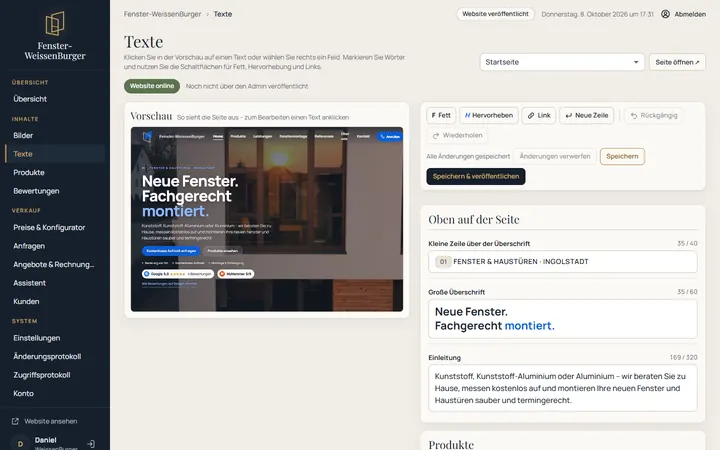Click the 01 badge in Kleine Zeile field
The image size is (720, 450).
click(443, 262)
